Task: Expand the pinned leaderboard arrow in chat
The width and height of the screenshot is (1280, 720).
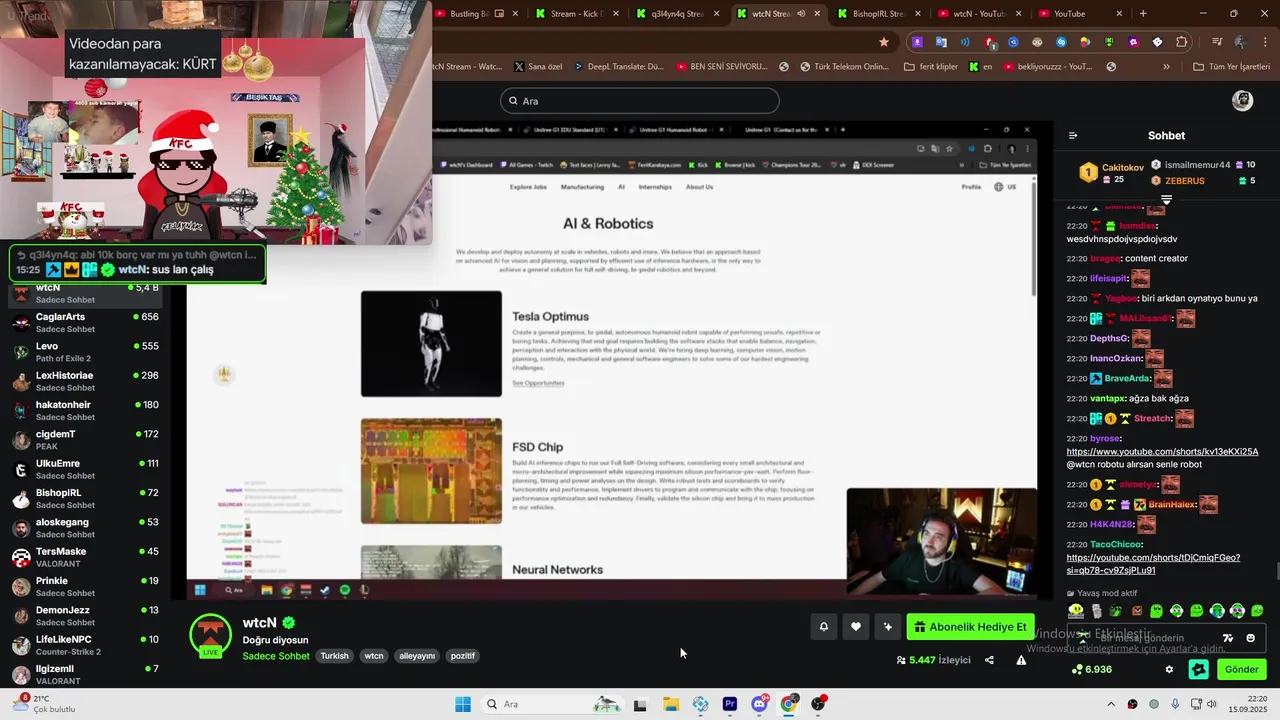Action: coord(1166,200)
